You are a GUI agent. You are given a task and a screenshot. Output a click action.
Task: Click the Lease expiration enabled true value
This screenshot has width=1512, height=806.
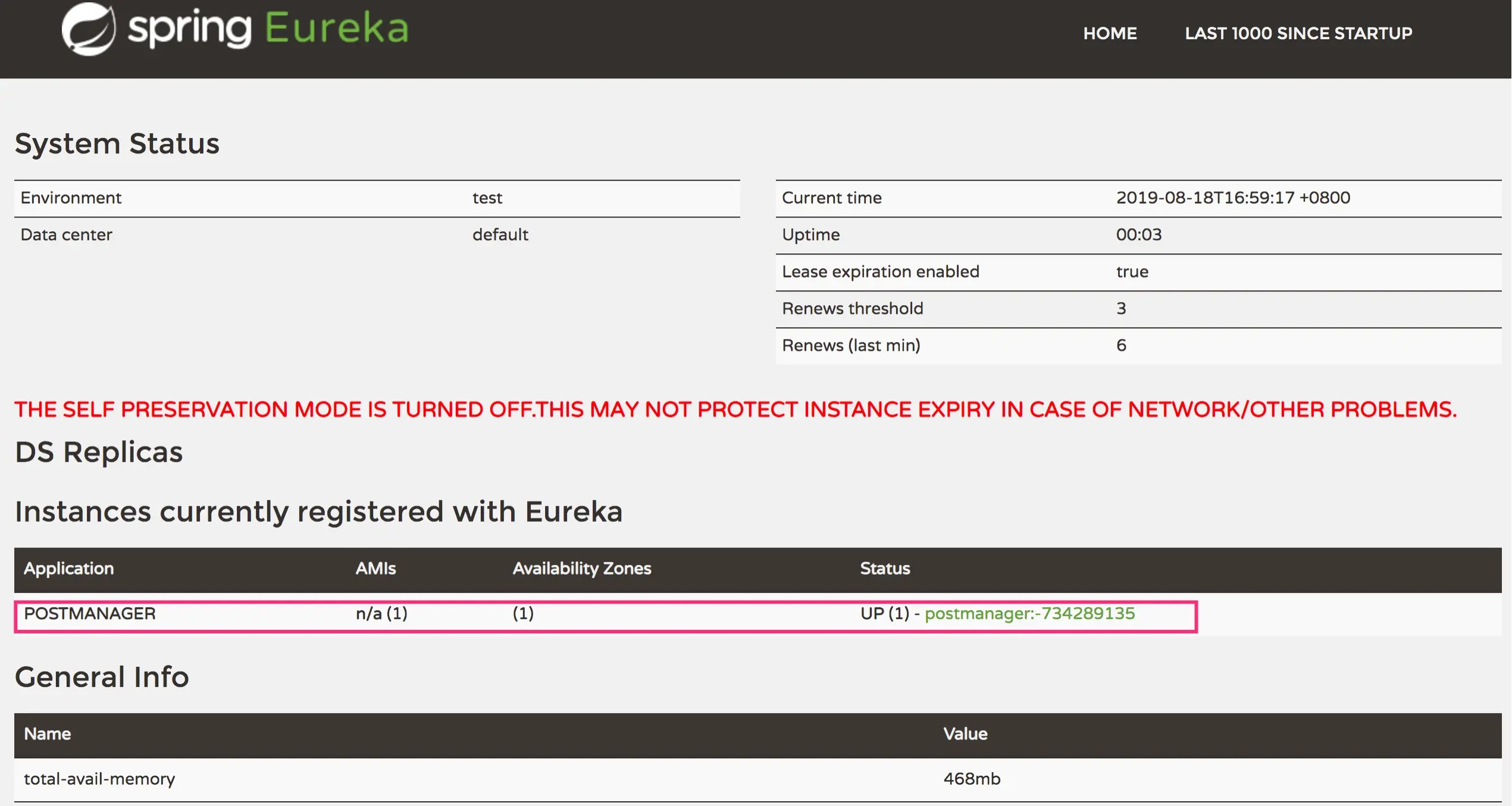point(1132,271)
